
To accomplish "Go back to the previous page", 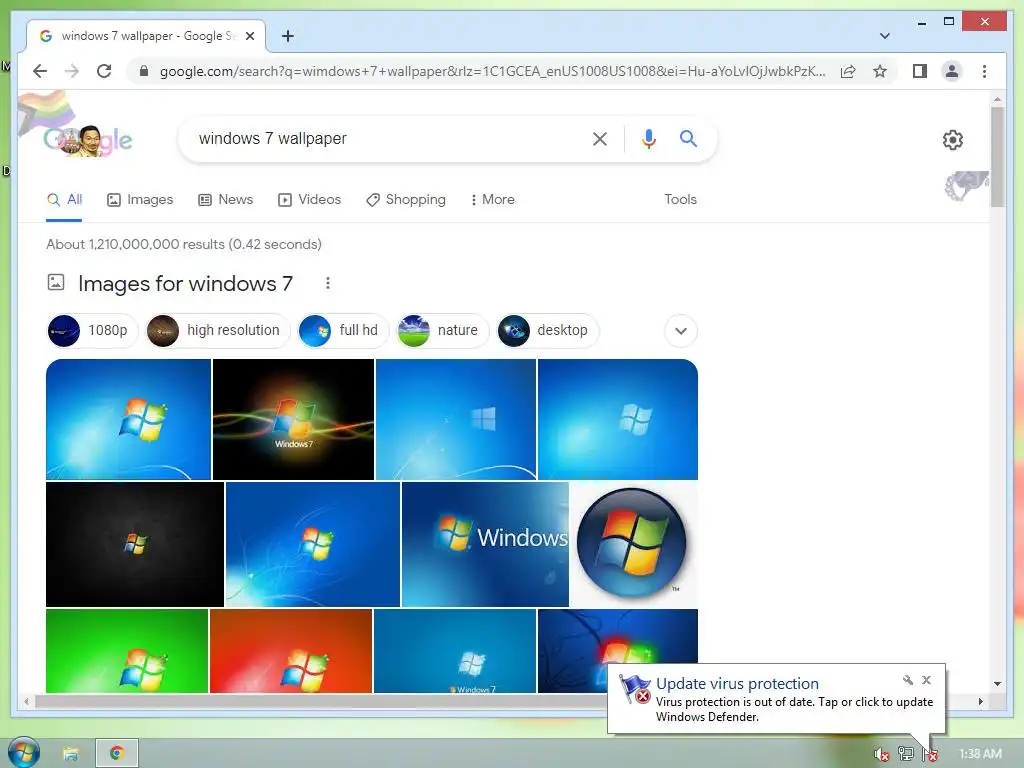I will pyautogui.click(x=40, y=71).
